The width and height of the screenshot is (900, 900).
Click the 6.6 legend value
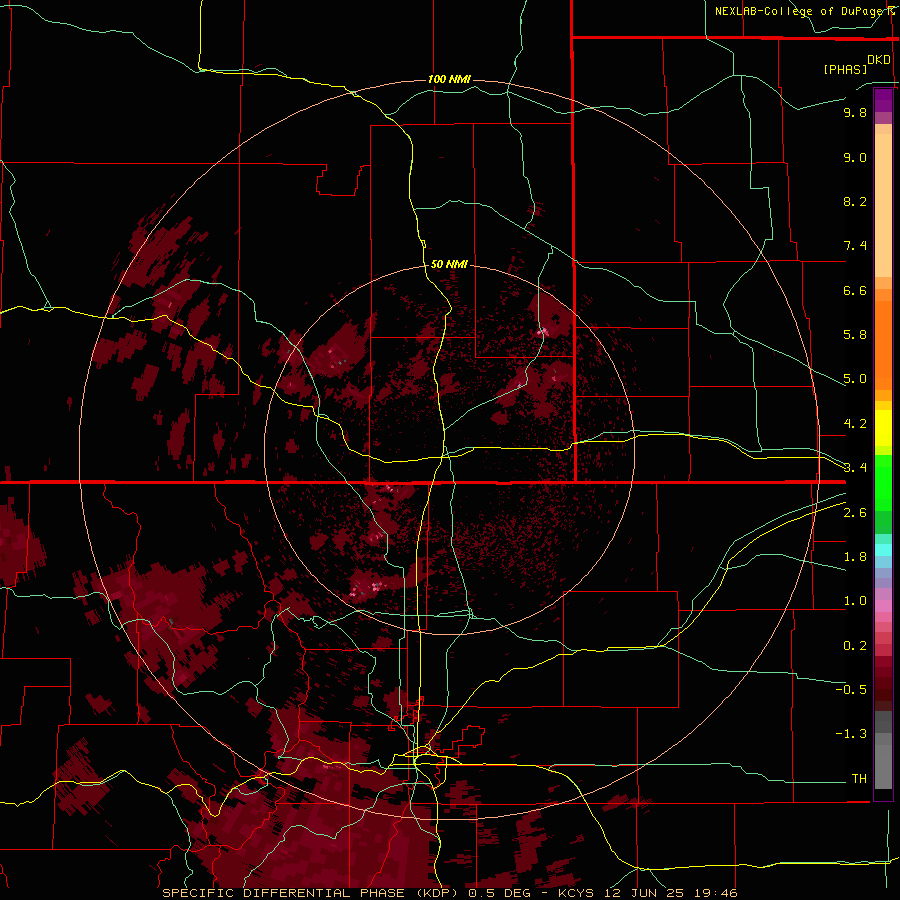click(855, 290)
